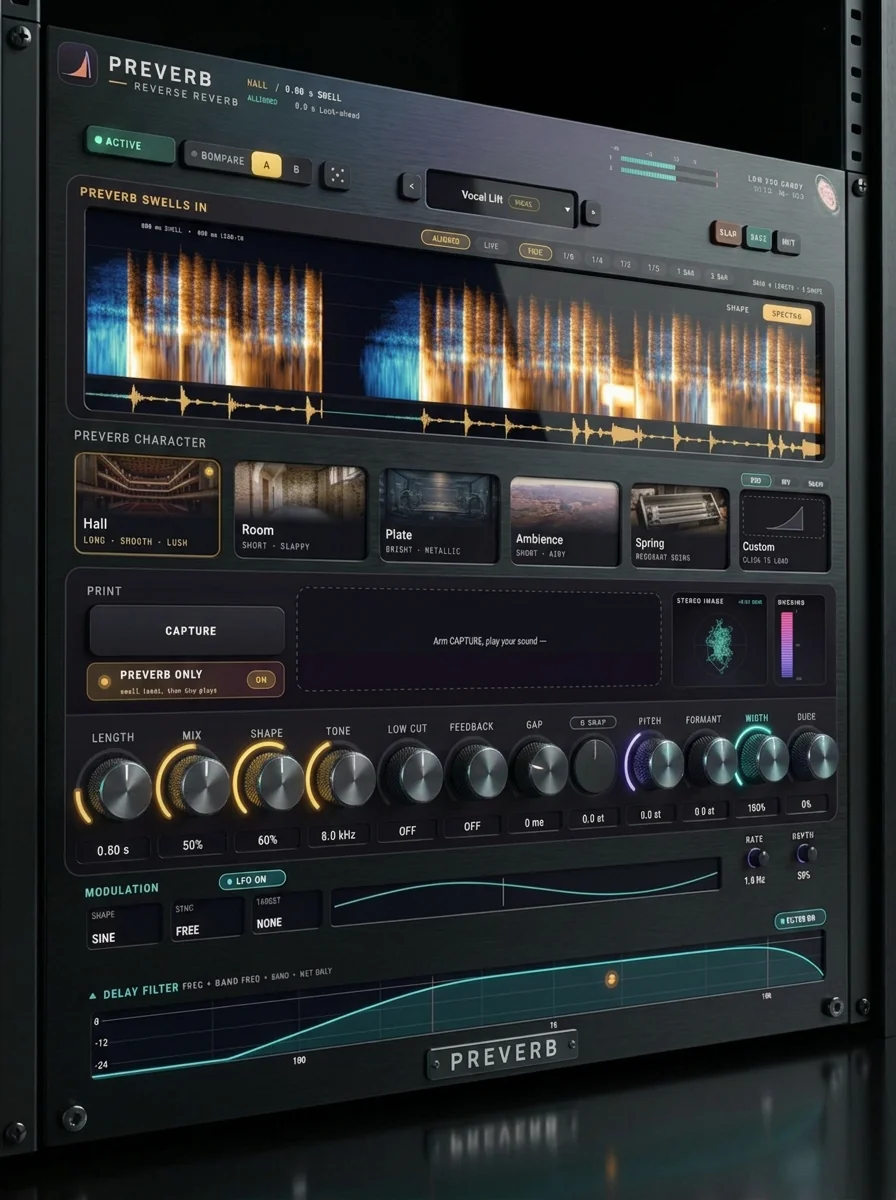
Task: Toggle the snap button above the knob
Action: pyautogui.click(x=593, y=722)
